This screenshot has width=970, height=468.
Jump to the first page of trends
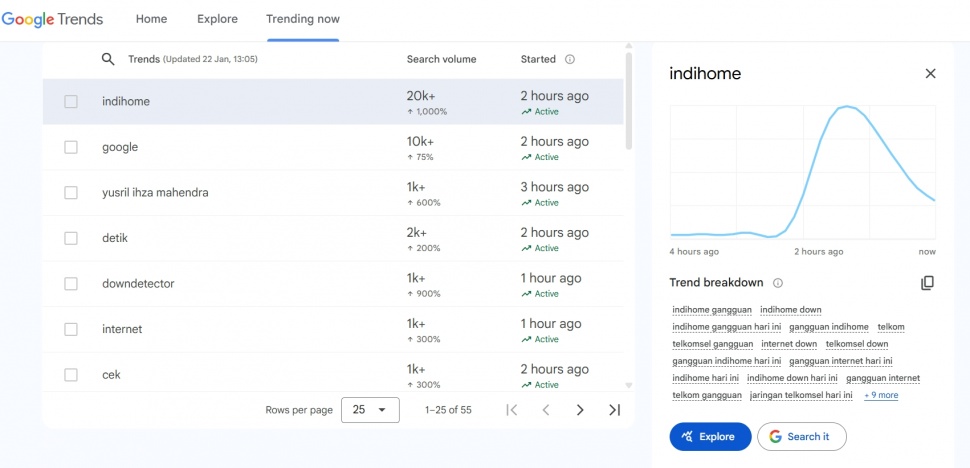(x=512, y=410)
